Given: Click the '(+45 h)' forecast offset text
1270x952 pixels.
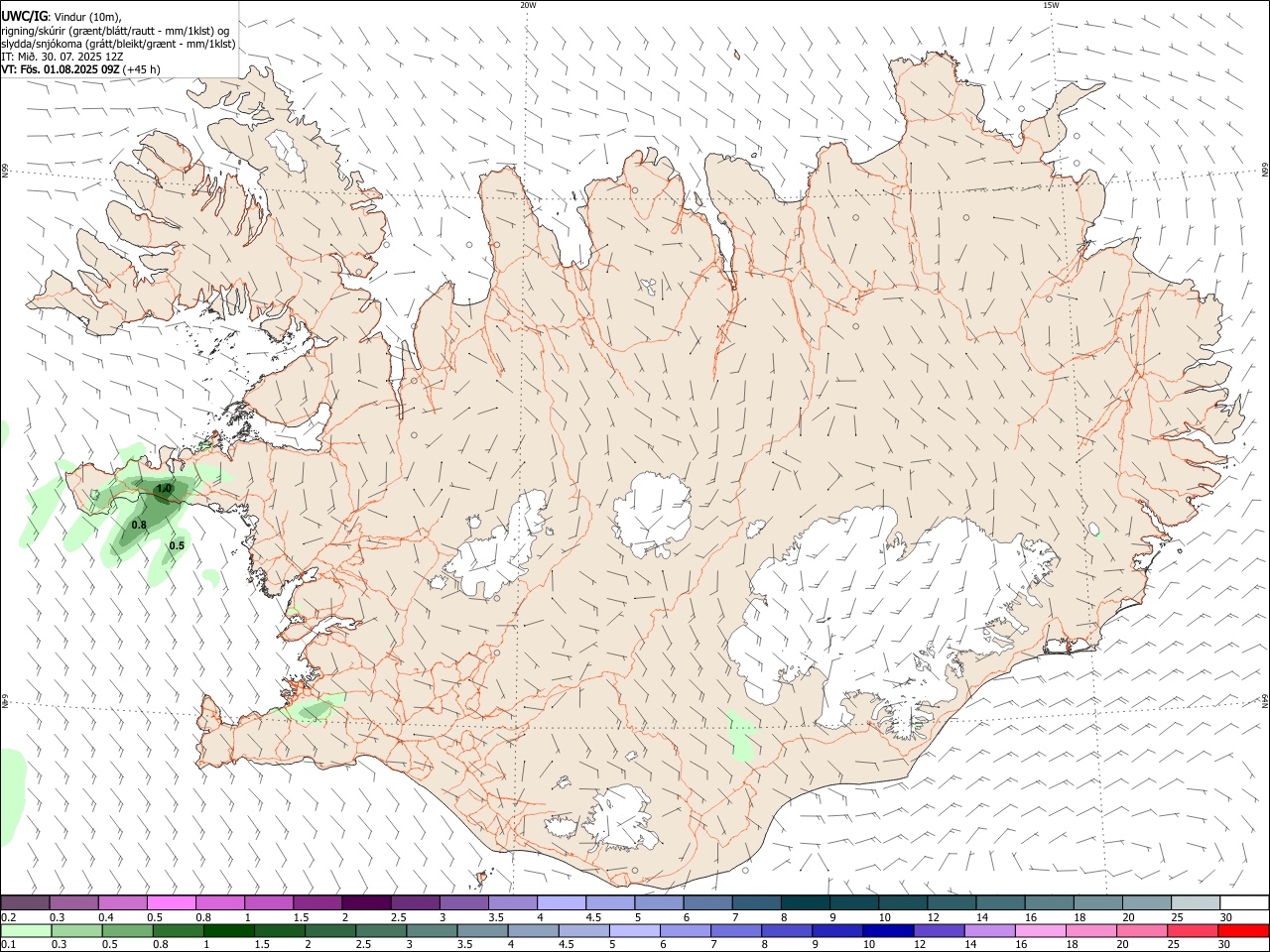Looking at the screenshot, I should [142, 69].
